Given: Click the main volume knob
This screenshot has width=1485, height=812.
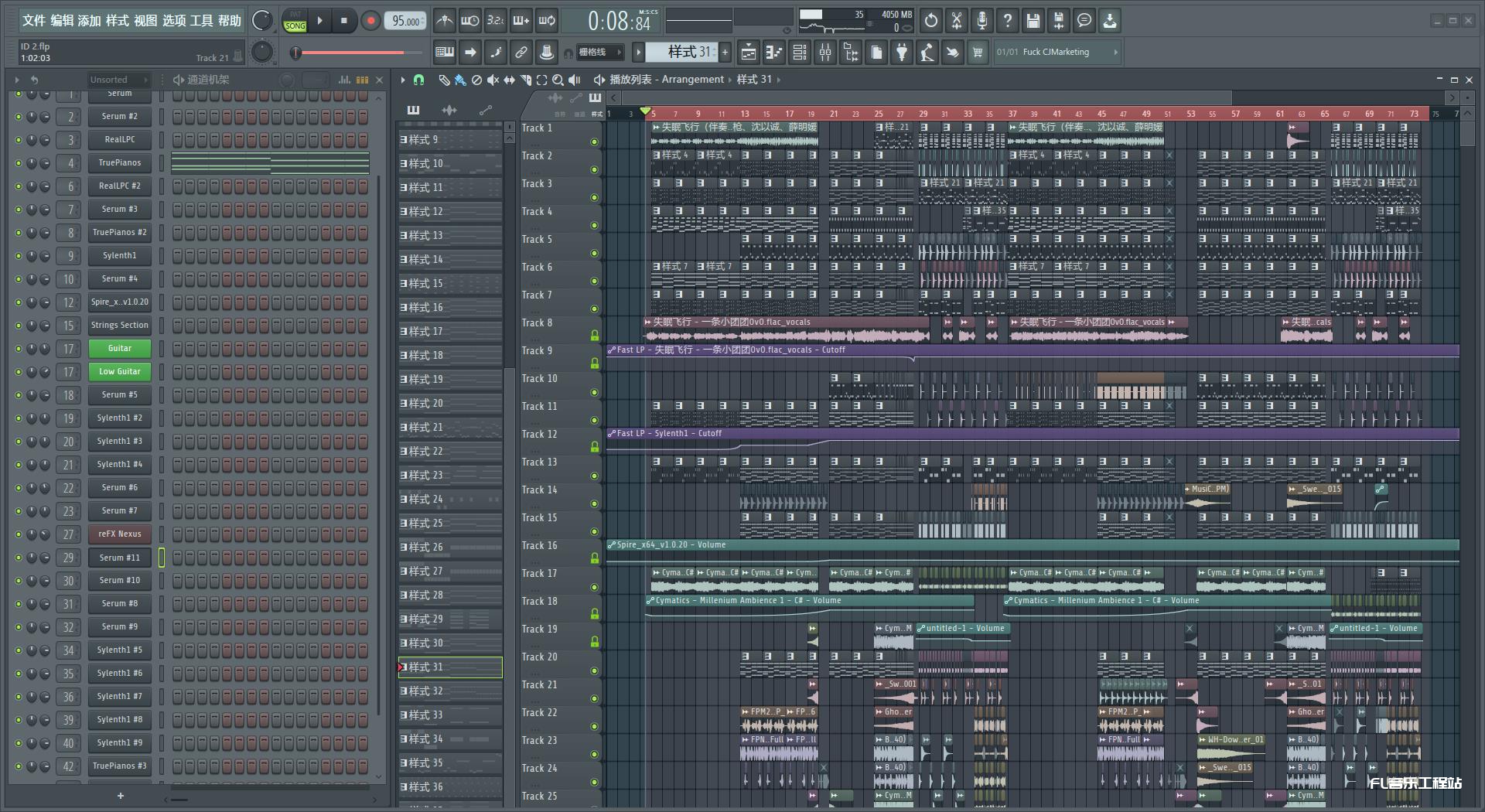Looking at the screenshot, I should [263, 21].
